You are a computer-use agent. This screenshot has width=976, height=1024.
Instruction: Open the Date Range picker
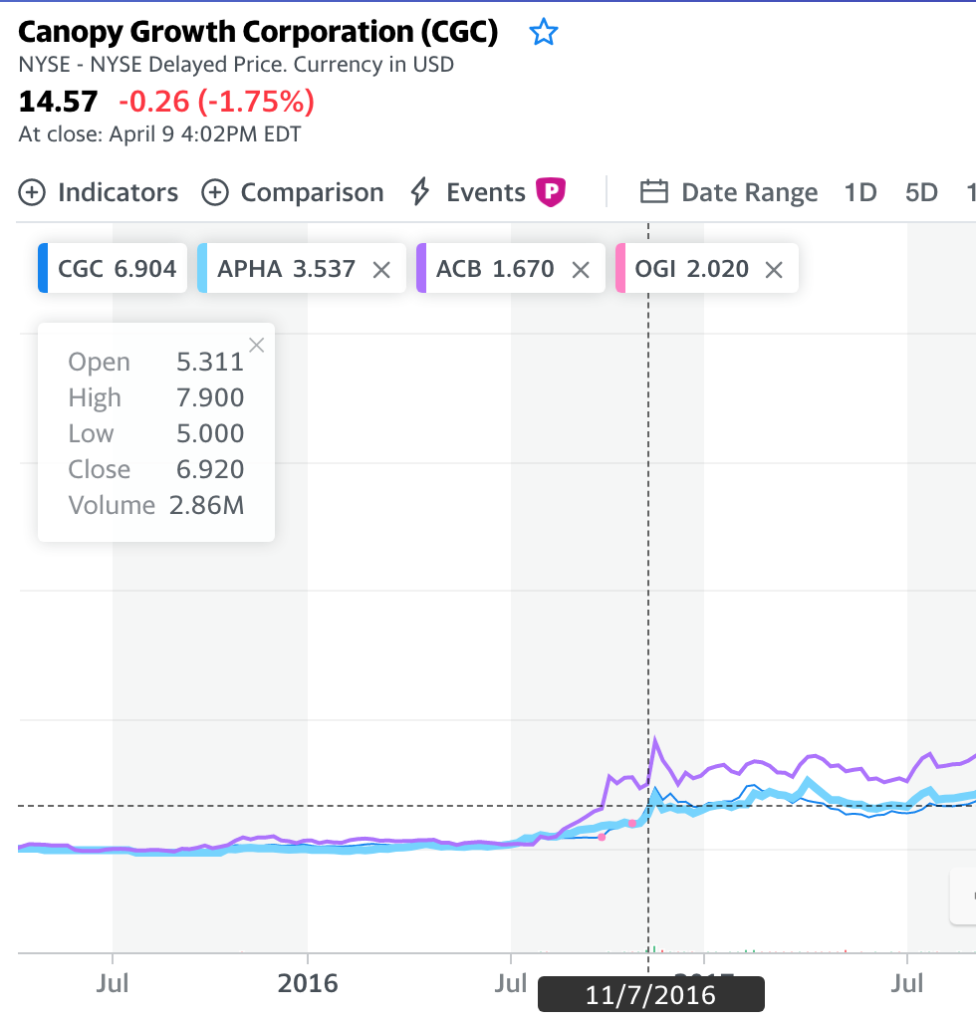728,193
